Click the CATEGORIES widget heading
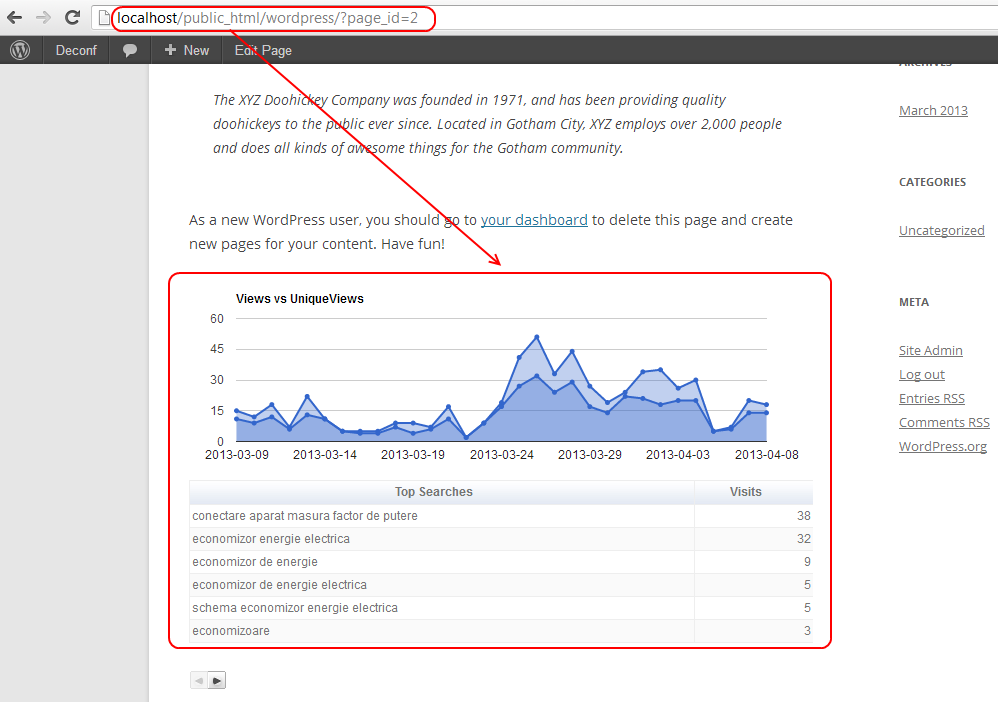 932,182
